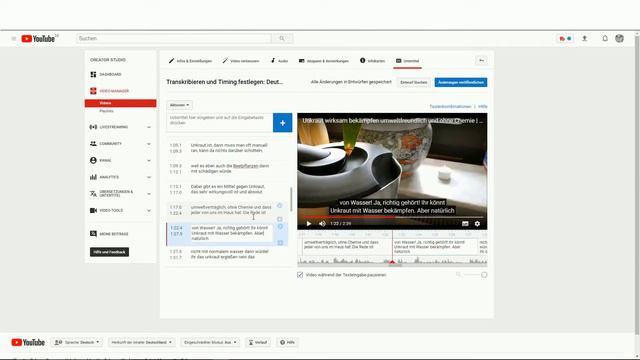
Task: Expand the Übersetzungen & Untertitel section
Action: pyautogui.click(x=149, y=193)
